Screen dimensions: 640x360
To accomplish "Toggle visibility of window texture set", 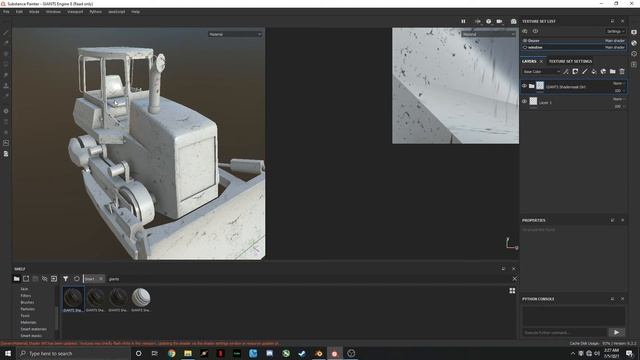I will tap(525, 47).
